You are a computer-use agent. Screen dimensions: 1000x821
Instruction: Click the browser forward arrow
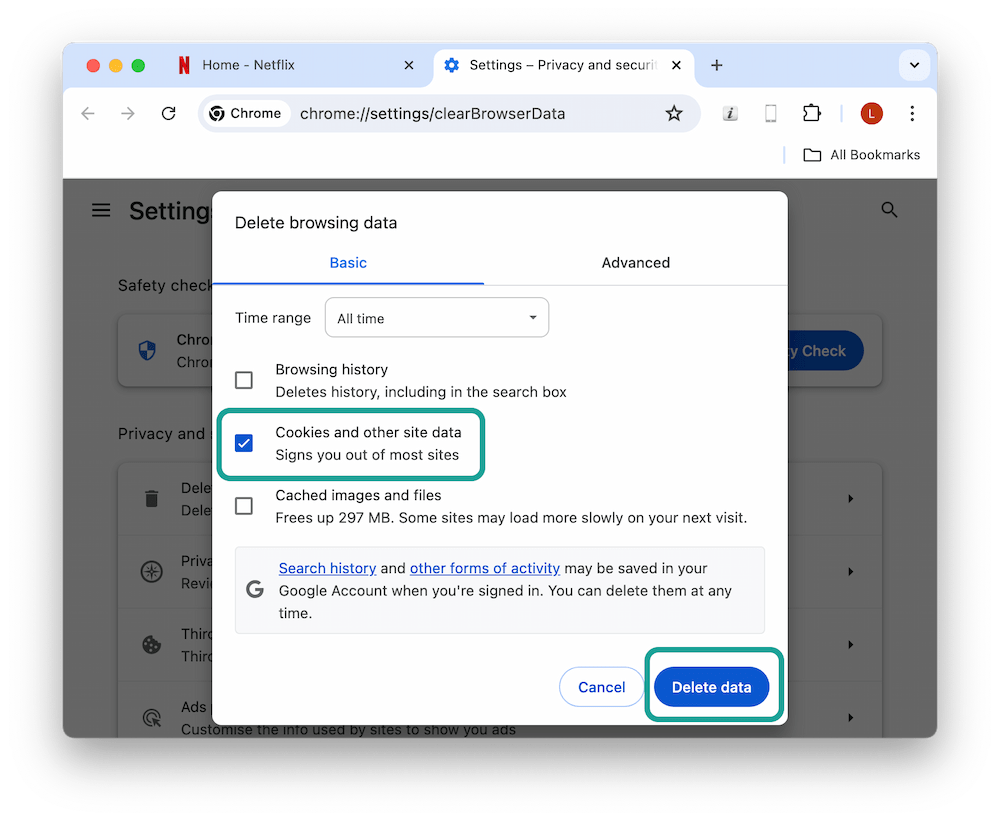coord(128,114)
